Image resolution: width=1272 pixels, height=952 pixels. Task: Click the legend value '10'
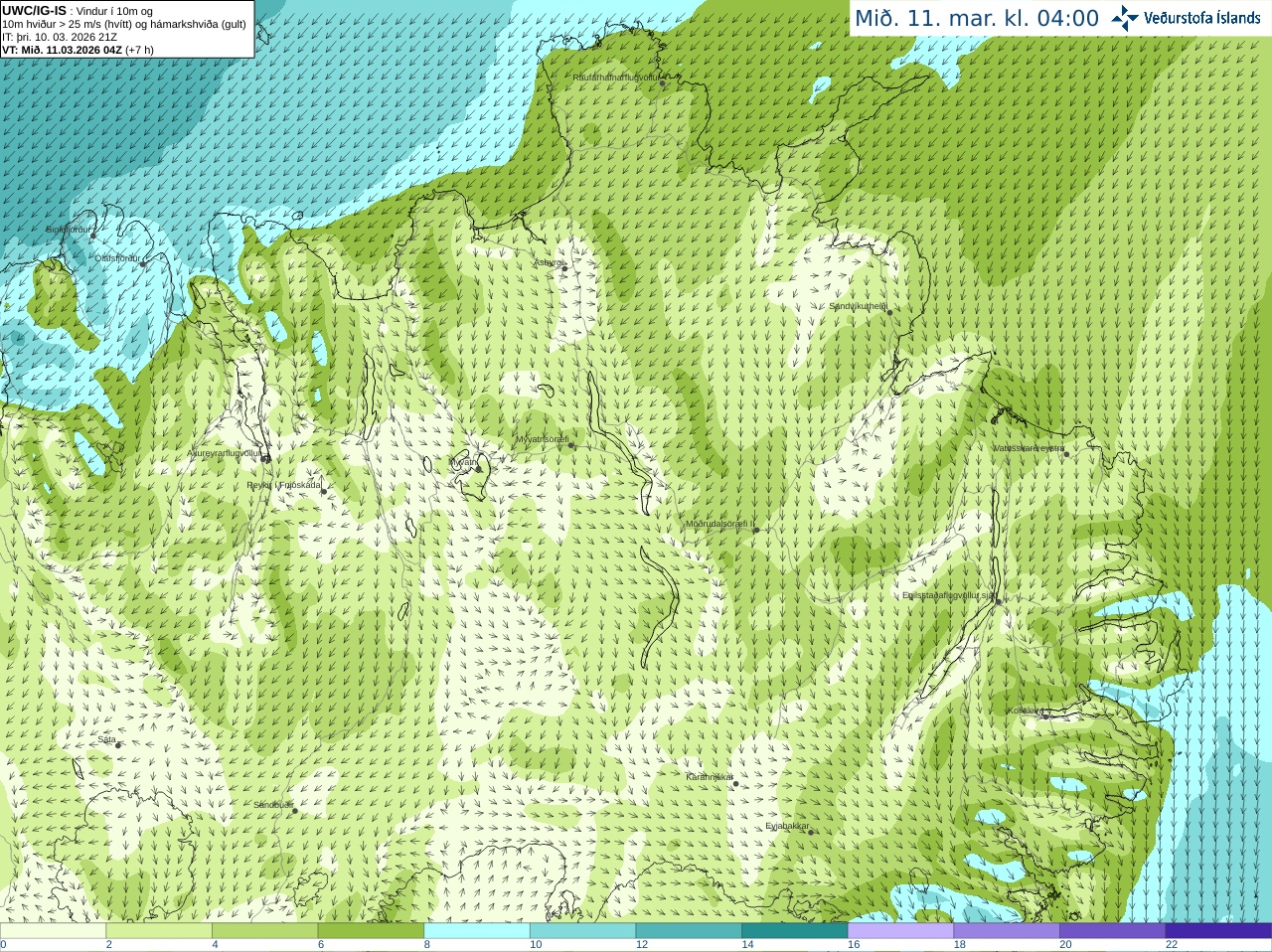pos(536,945)
